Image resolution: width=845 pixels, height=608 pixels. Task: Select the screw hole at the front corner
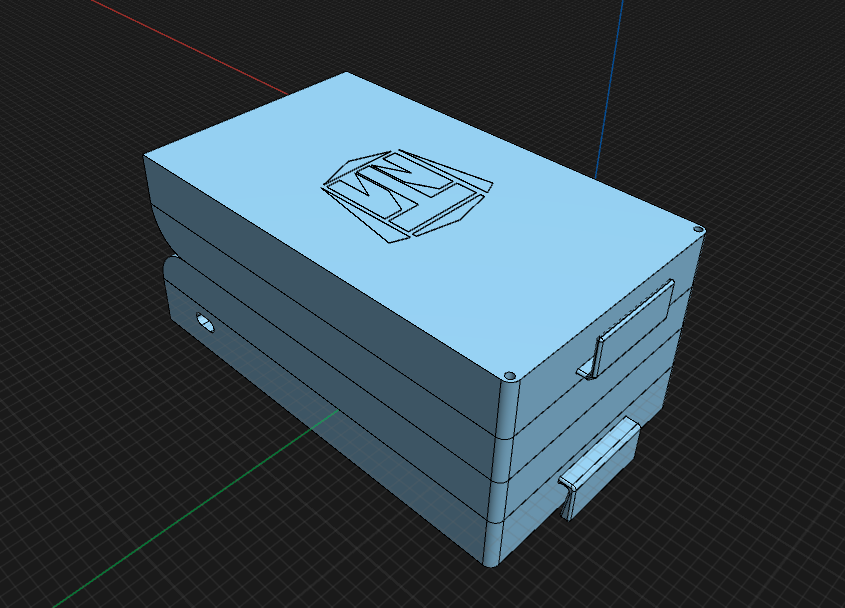[510, 374]
